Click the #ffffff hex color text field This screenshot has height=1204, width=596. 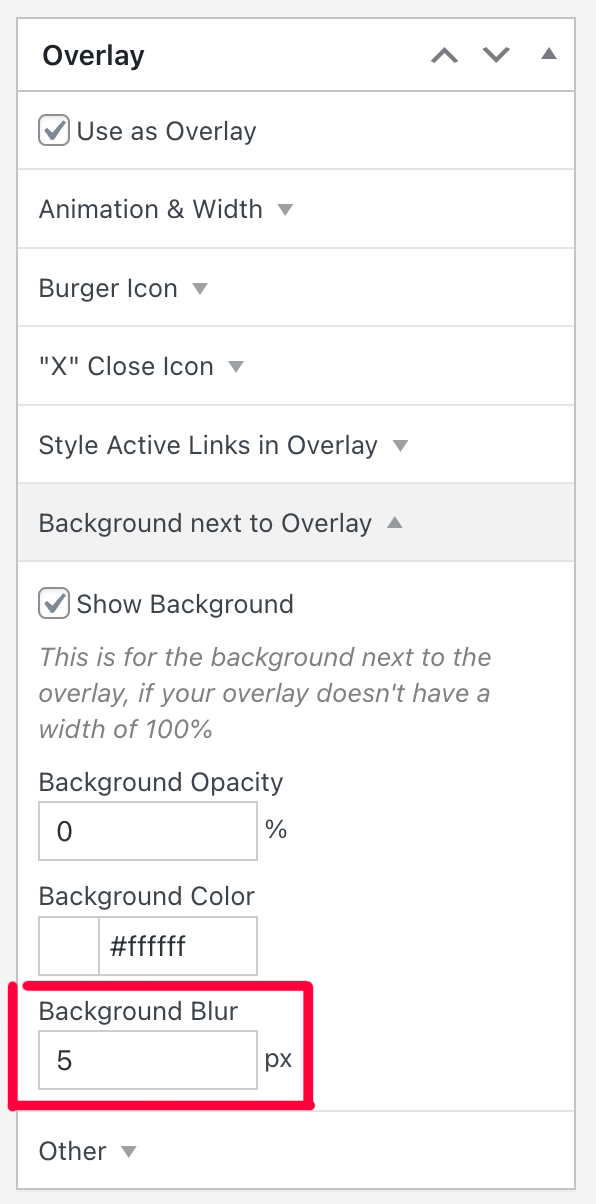(x=178, y=945)
